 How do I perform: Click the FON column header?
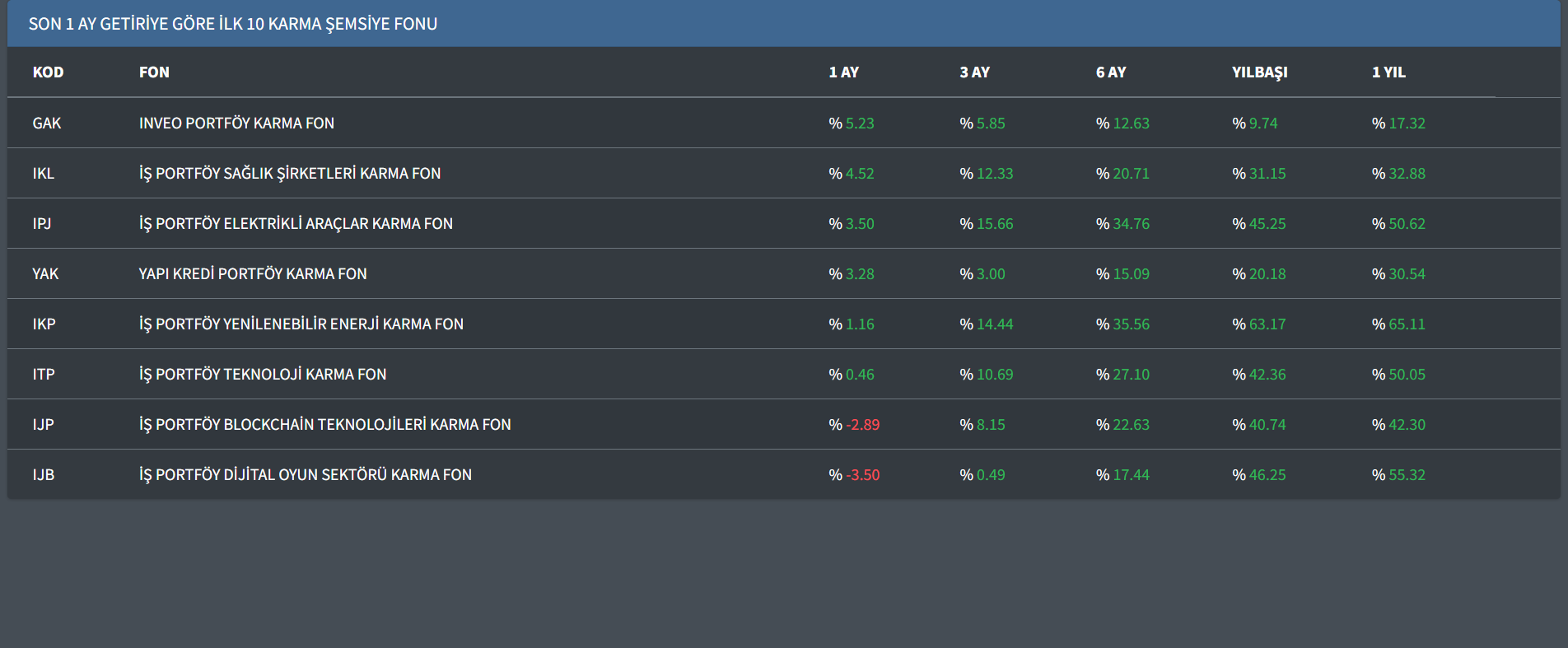click(154, 72)
